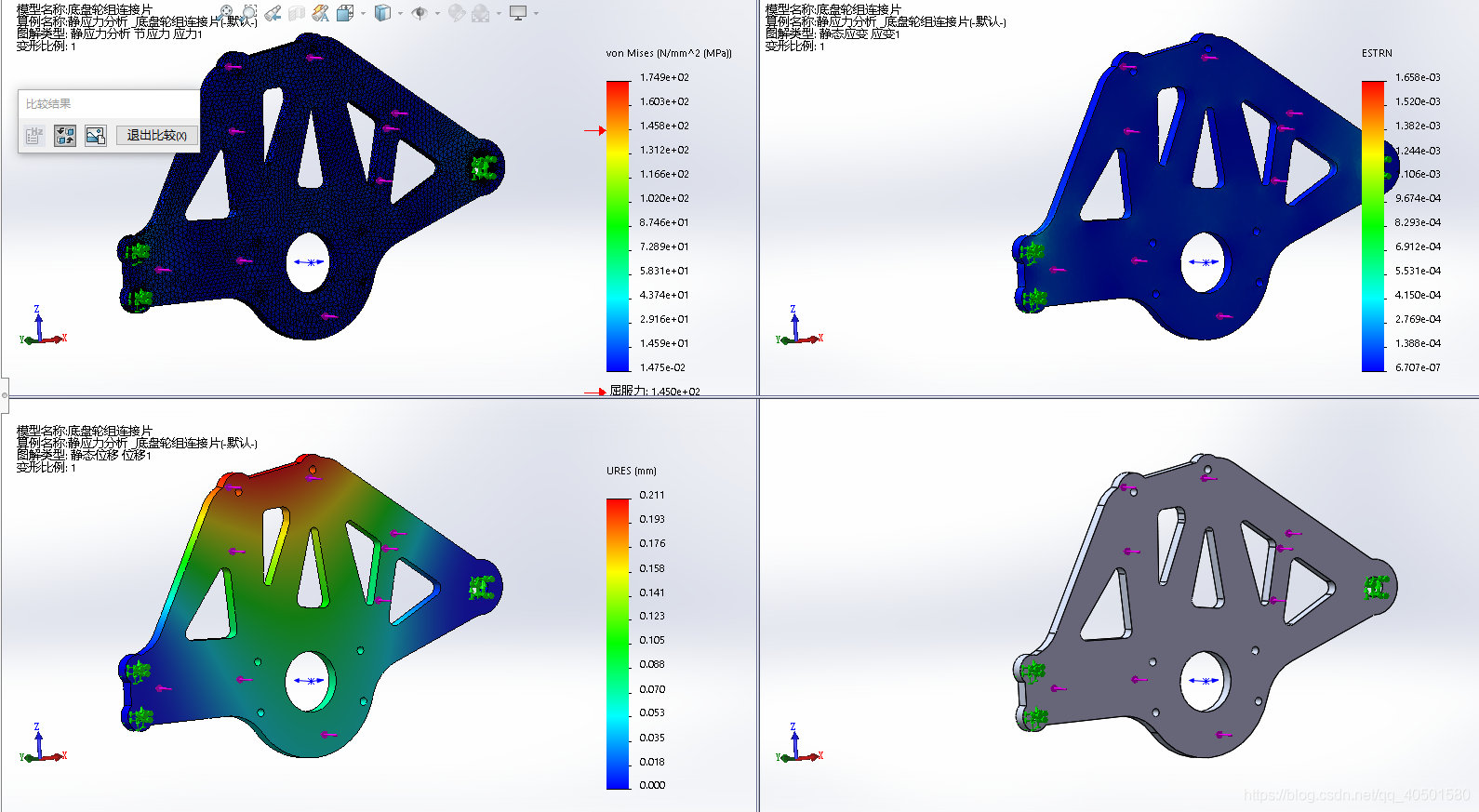This screenshot has width=1479, height=812.
Task: Click View Orientation cube icon
Action: 345,13
